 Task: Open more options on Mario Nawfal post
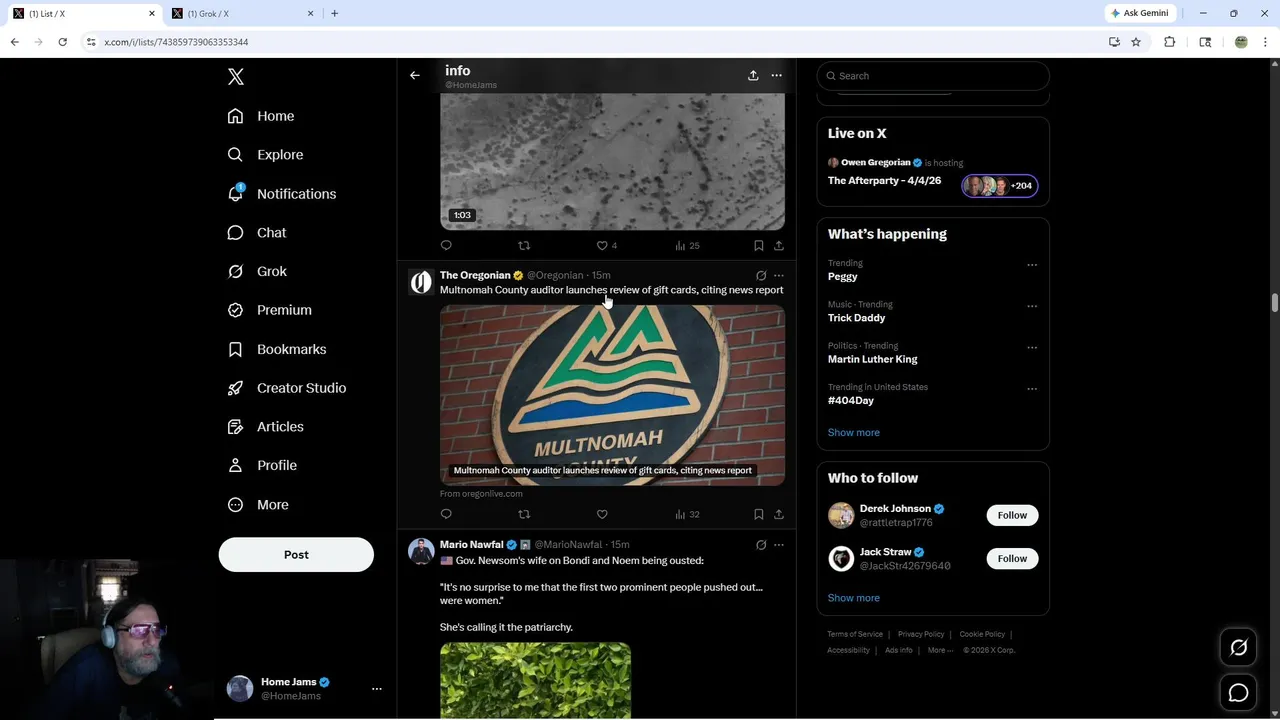(x=779, y=545)
